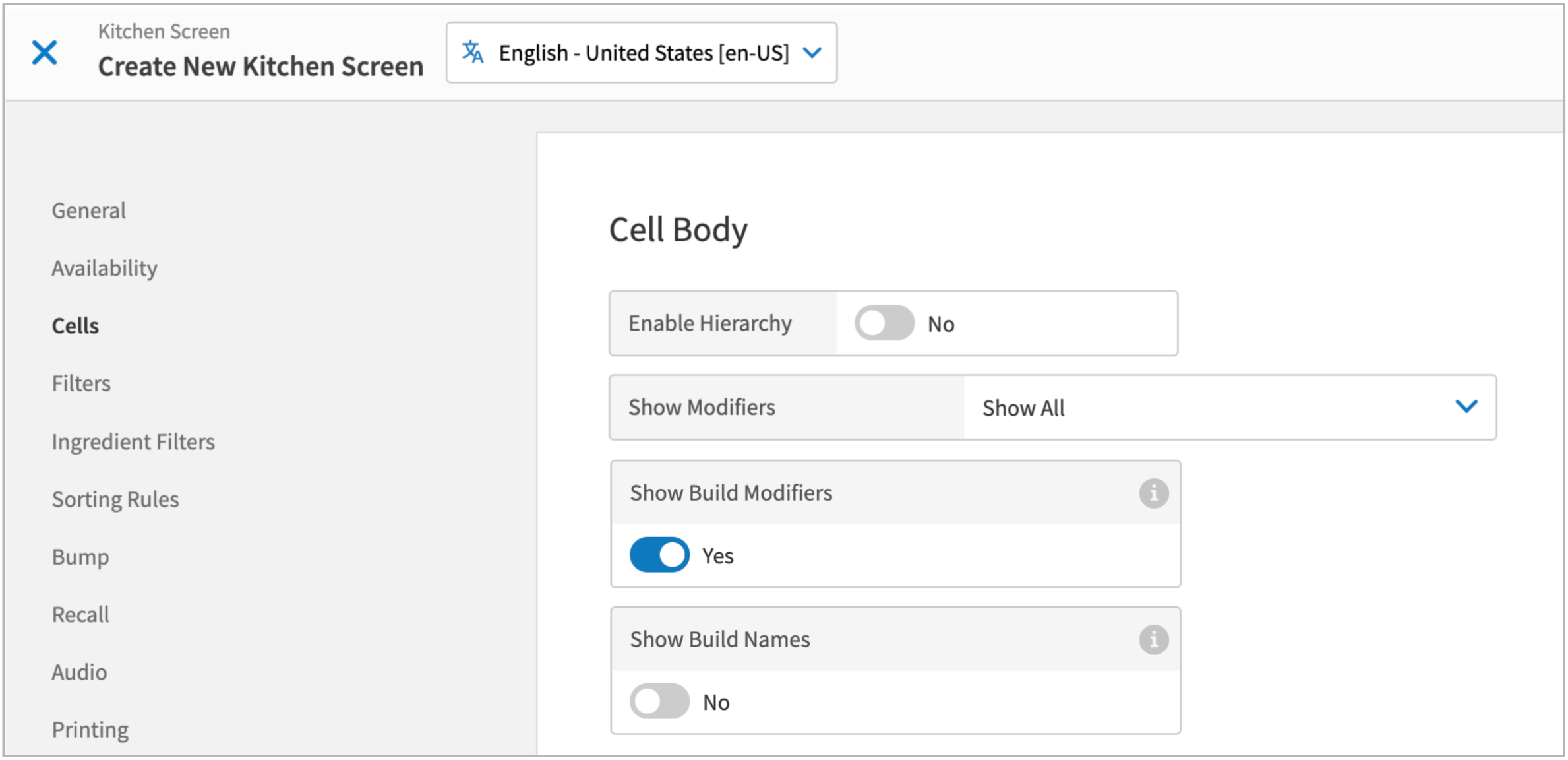
Task: Click the chevron next to Show All
Action: coord(1467,406)
